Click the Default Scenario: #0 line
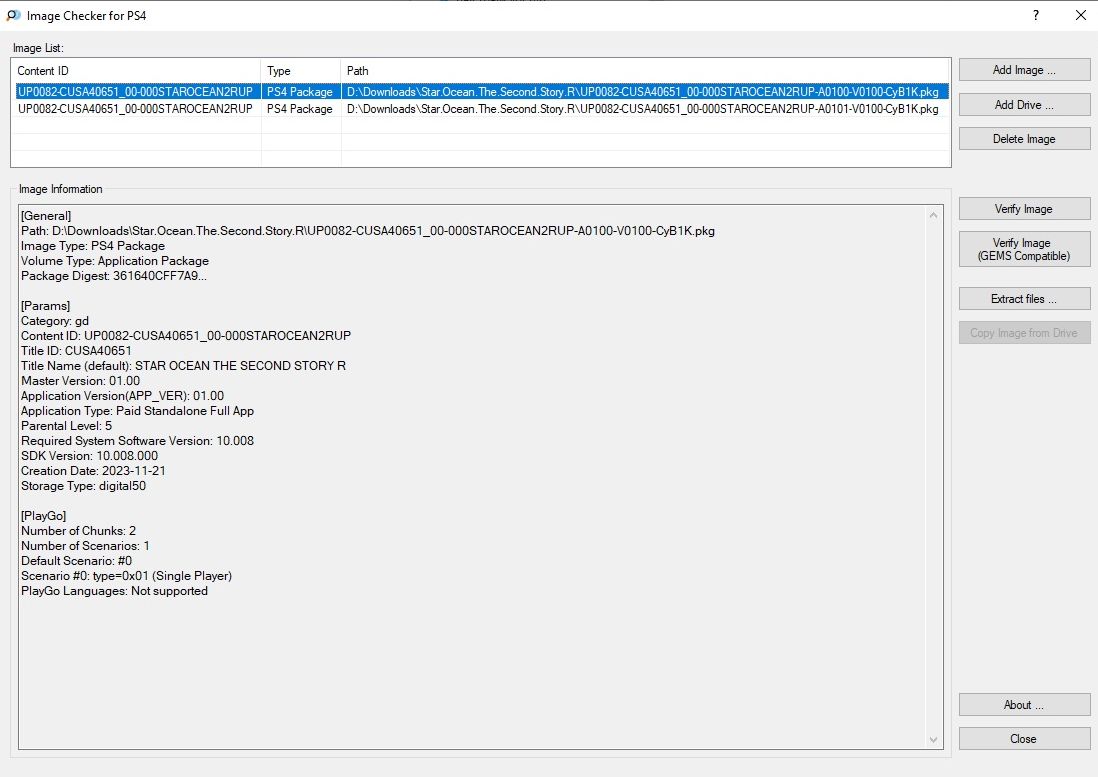The width and height of the screenshot is (1098, 777). tap(76, 561)
